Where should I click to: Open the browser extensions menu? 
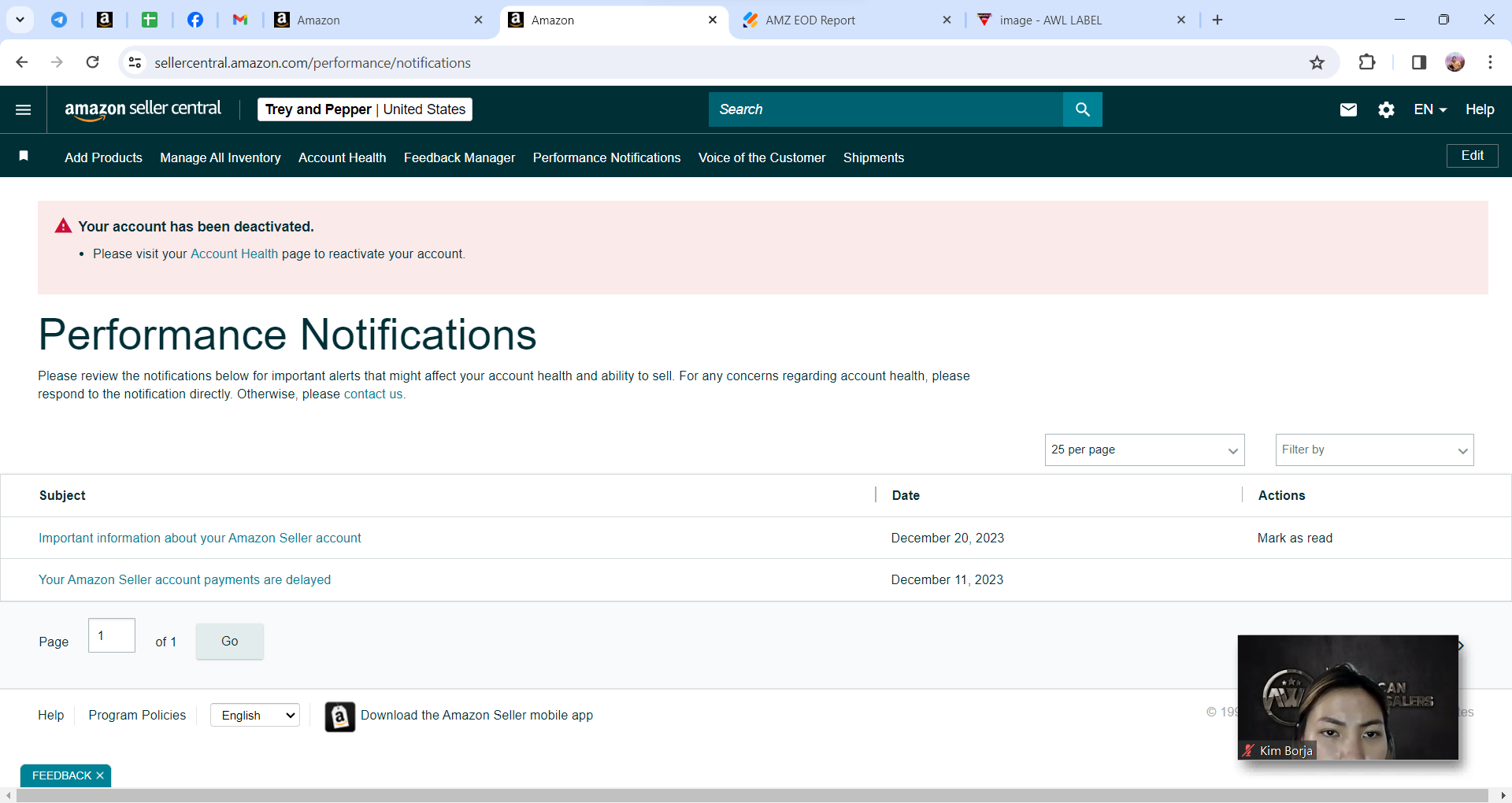click(1367, 62)
